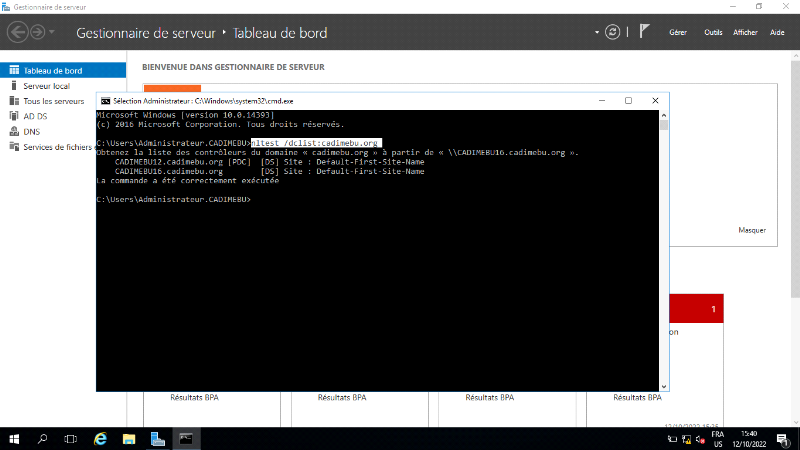Screen dimensions: 800x450
Task: Open the Action Center notification icon
Action: [x=783, y=439]
